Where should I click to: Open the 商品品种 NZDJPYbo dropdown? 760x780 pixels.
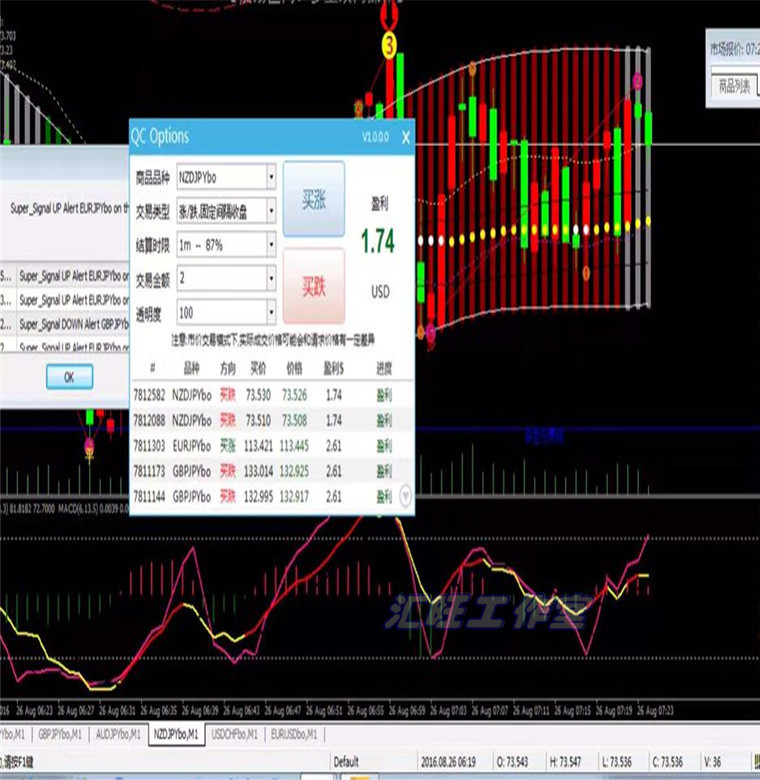click(270, 178)
